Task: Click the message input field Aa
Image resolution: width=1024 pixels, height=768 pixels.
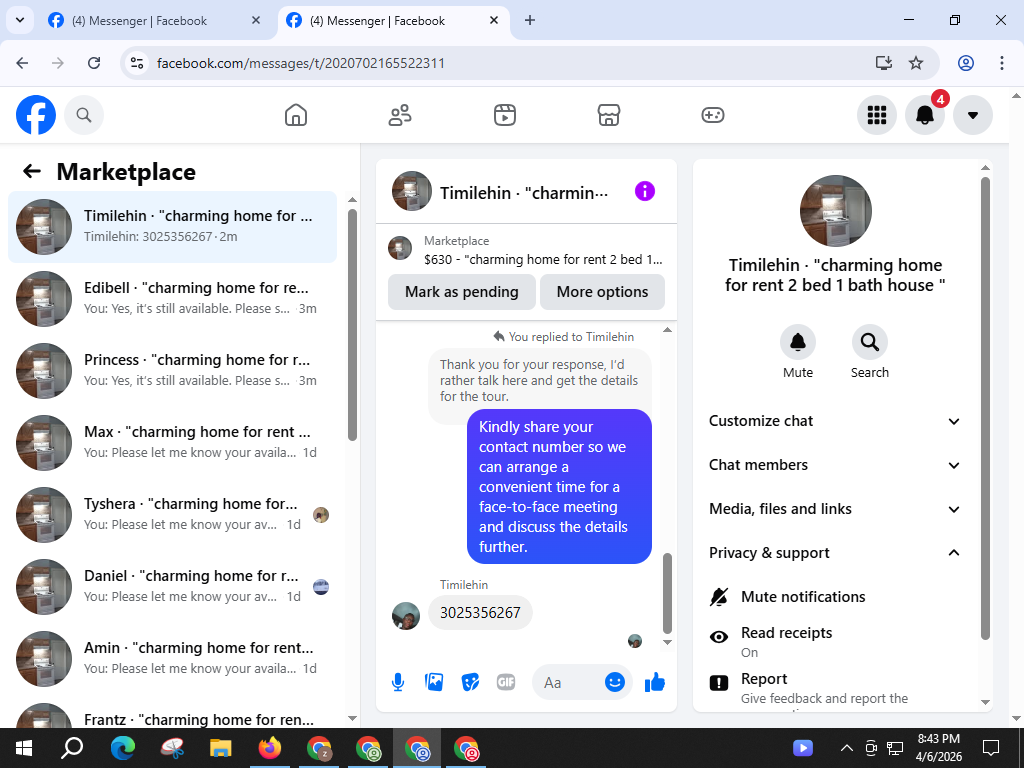Action: pos(568,682)
